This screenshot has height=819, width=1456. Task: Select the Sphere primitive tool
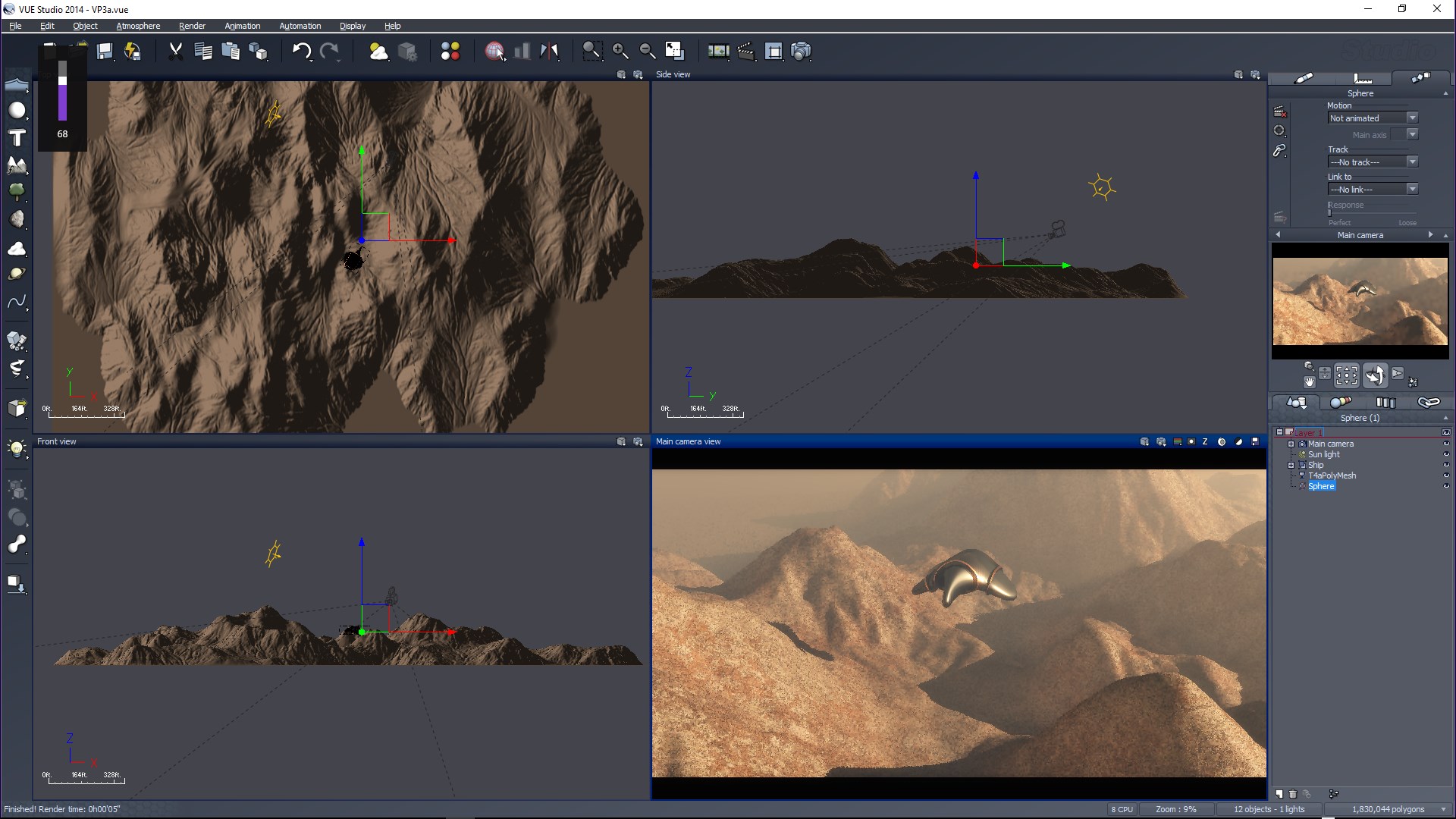point(17,111)
